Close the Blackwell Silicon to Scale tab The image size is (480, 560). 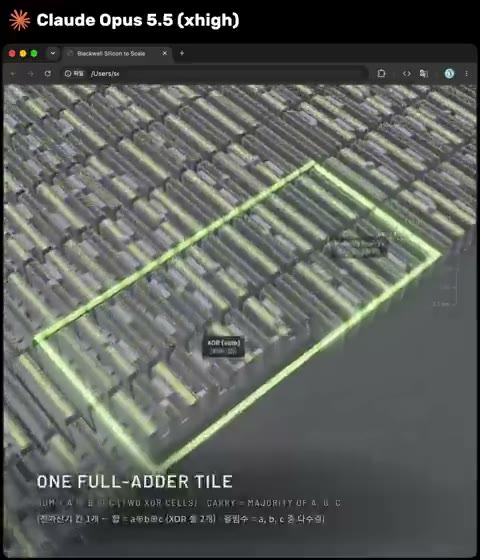tap(165, 53)
